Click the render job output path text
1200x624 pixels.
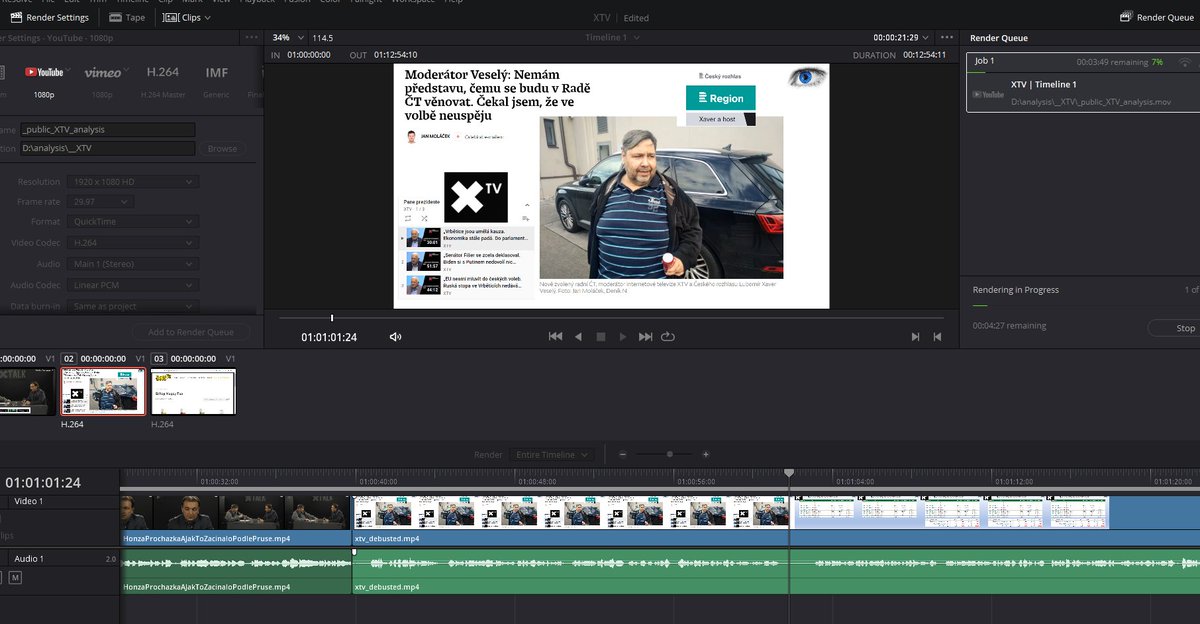(1089, 102)
